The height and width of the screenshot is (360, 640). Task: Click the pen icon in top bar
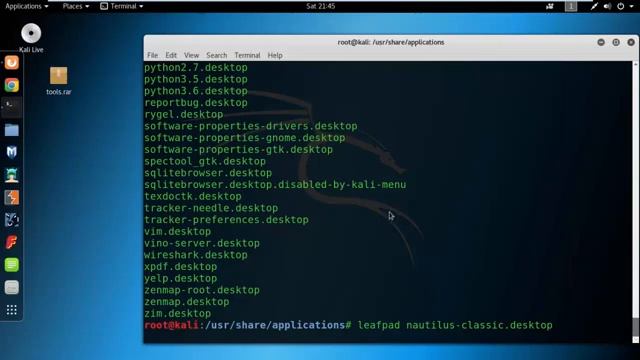point(594,6)
